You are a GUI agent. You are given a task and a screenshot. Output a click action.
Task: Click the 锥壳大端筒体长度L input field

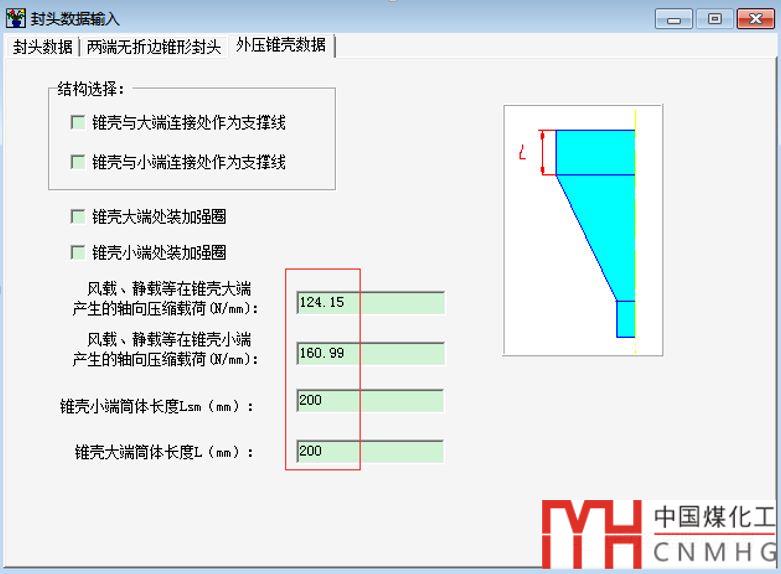pos(370,451)
